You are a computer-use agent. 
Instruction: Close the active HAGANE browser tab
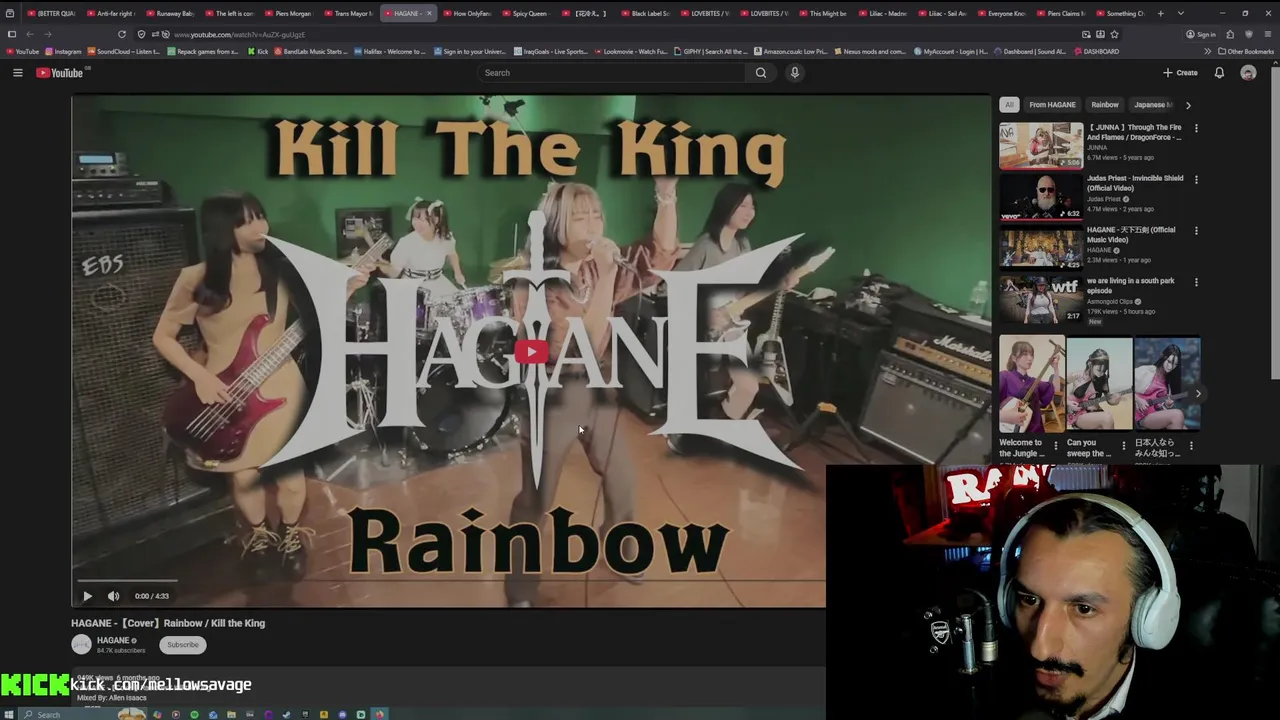pyautogui.click(x=429, y=13)
